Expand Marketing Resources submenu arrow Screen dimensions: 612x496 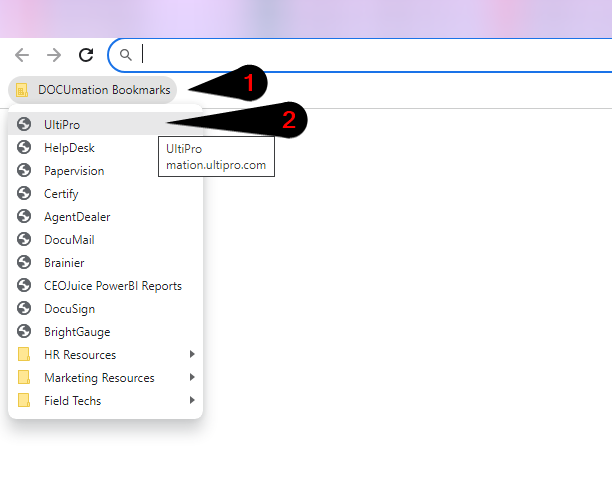click(192, 377)
